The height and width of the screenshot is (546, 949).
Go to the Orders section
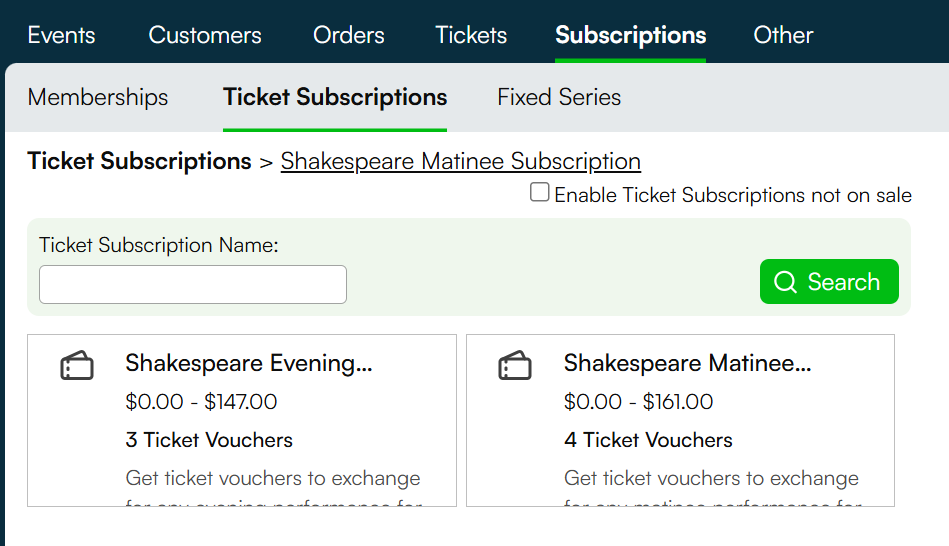pyautogui.click(x=349, y=35)
